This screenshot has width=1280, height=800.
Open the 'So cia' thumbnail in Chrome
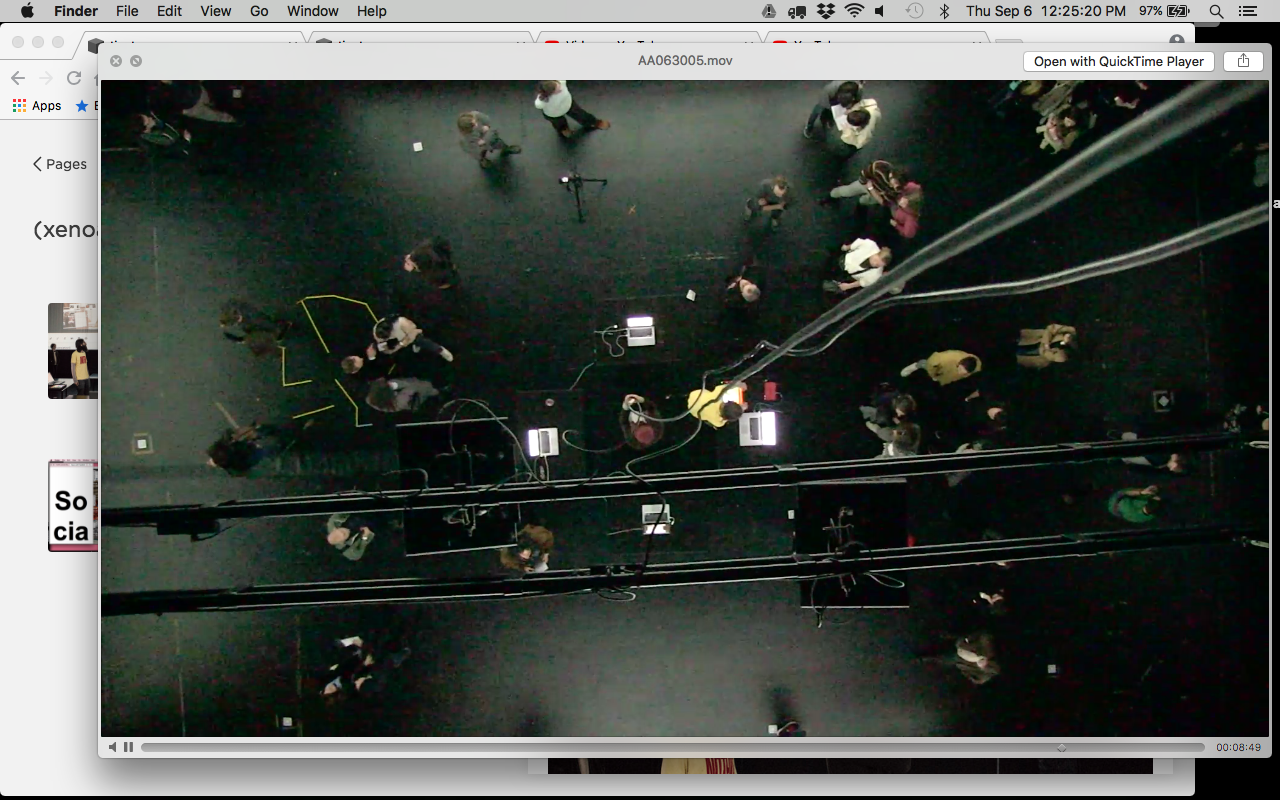(x=73, y=506)
